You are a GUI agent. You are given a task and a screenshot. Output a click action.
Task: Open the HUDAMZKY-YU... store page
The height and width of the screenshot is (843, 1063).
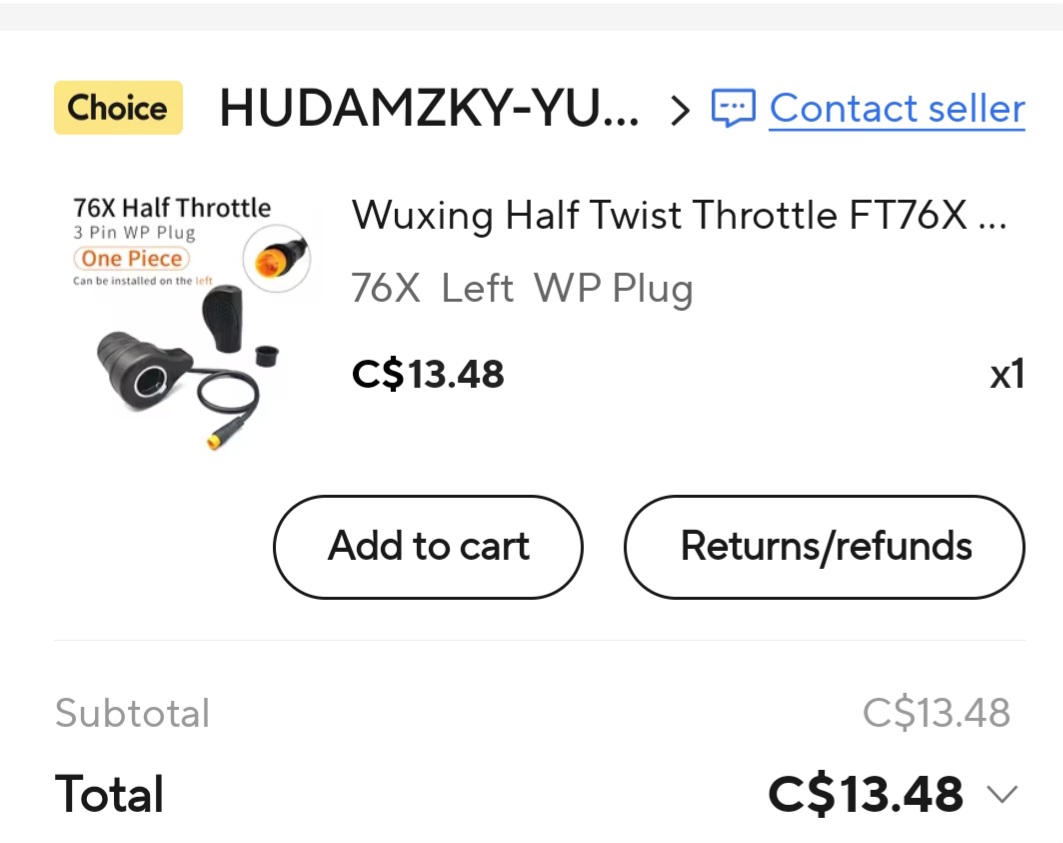pos(429,108)
